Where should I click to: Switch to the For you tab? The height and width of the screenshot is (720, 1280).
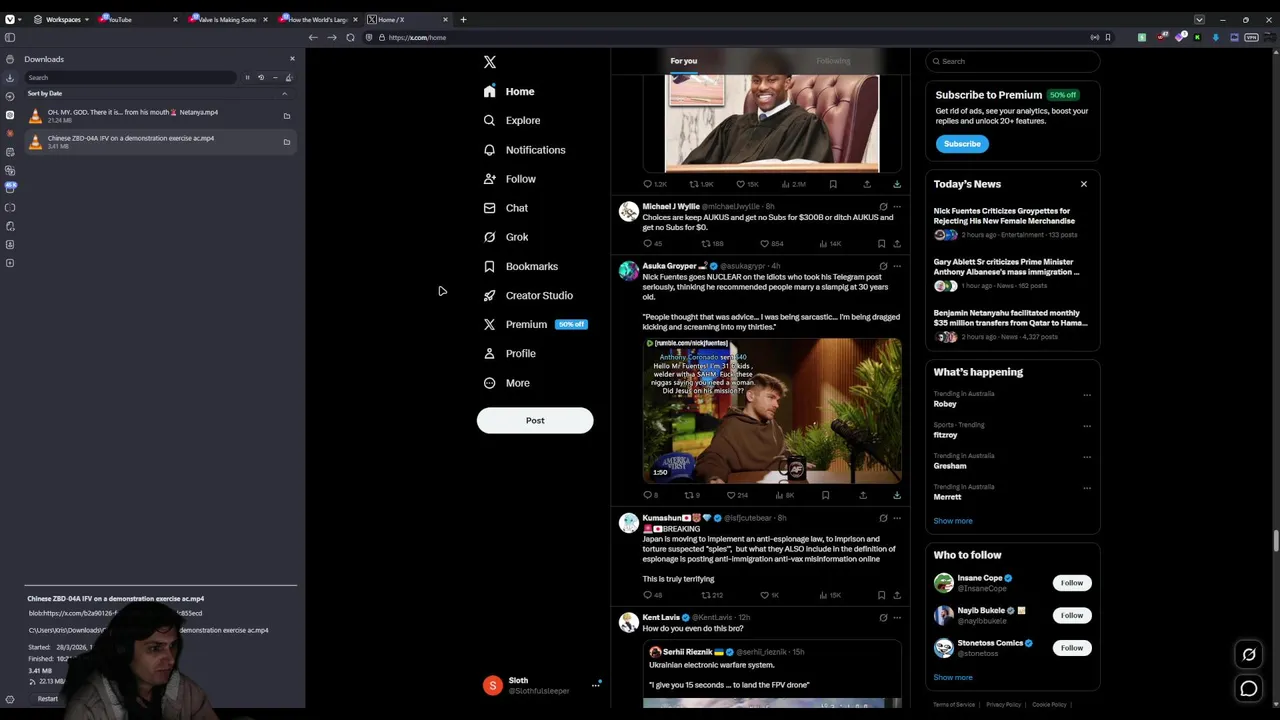pos(684,61)
